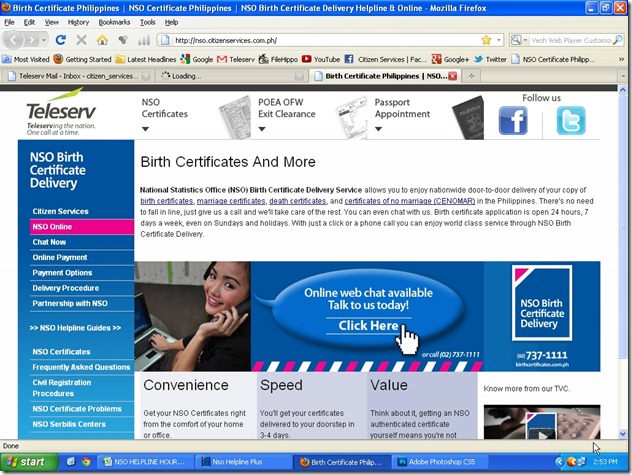The image size is (632, 475).
Task: Open the Teleserv Gmail bookmark
Action: (236, 59)
